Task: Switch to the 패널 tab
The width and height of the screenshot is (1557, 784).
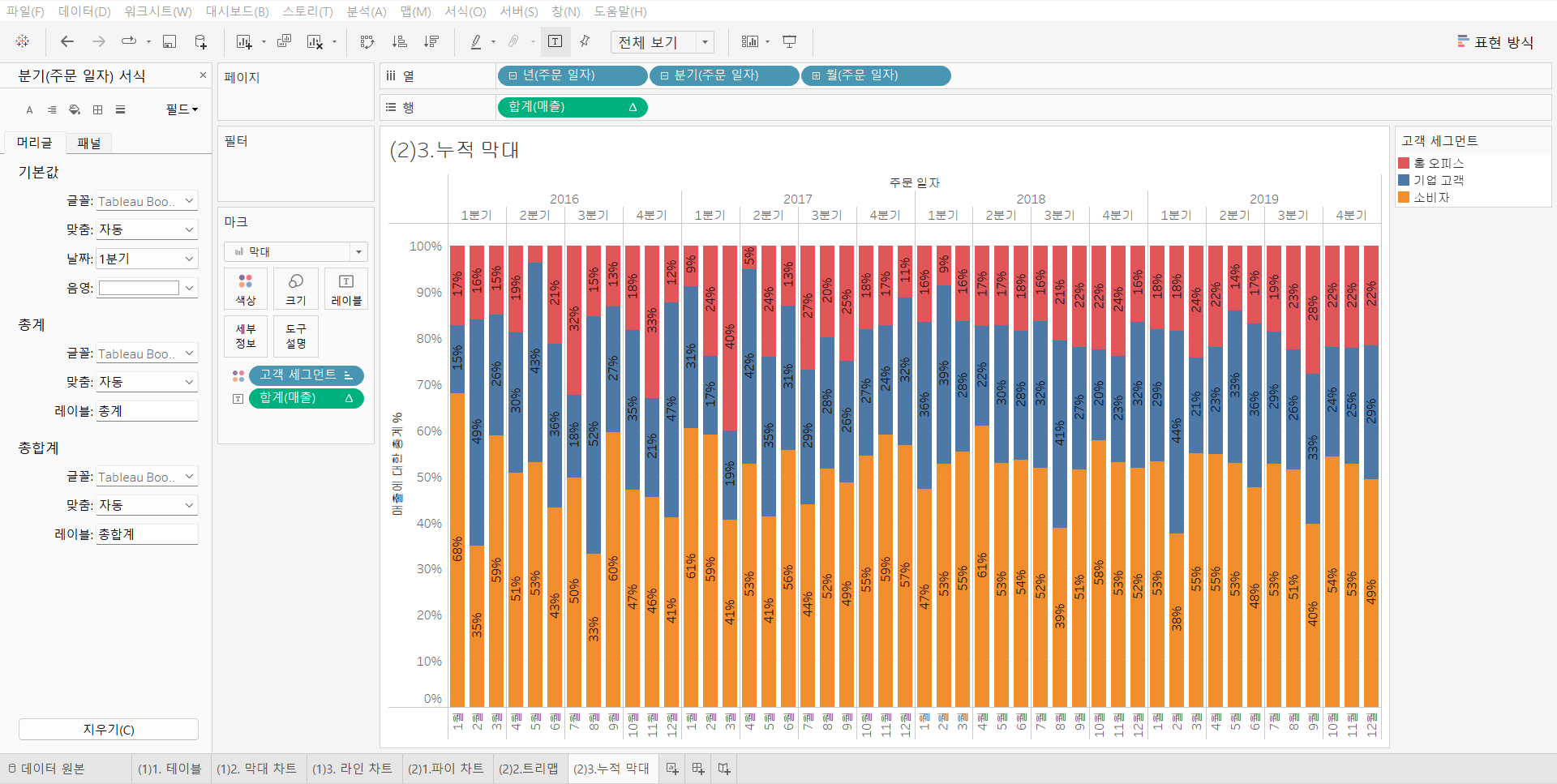Action: [x=89, y=144]
